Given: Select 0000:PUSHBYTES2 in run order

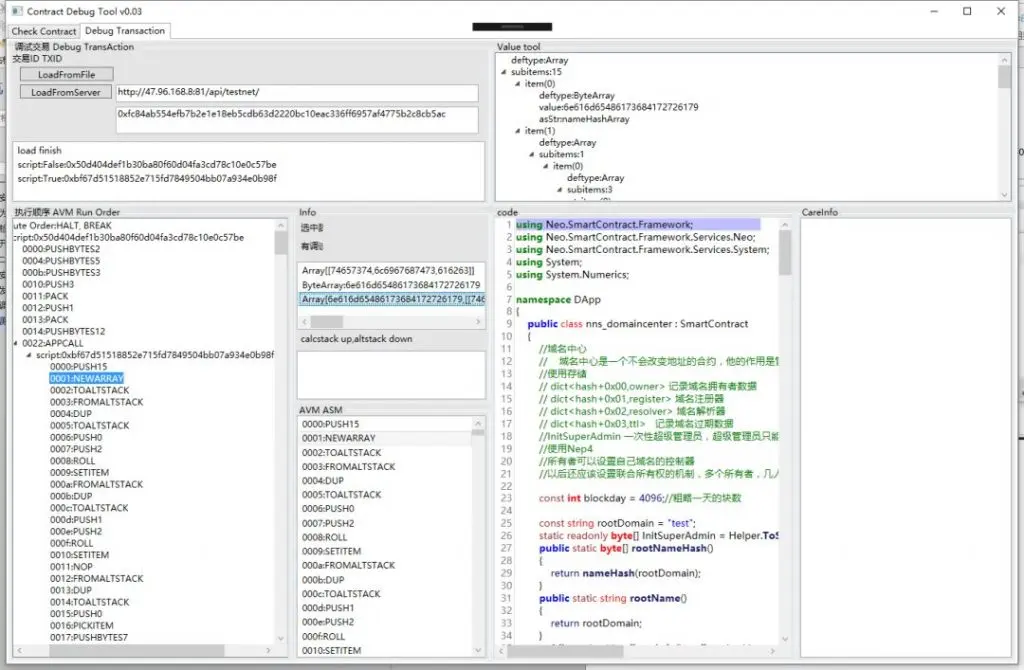Looking at the screenshot, I should click(x=61, y=249).
